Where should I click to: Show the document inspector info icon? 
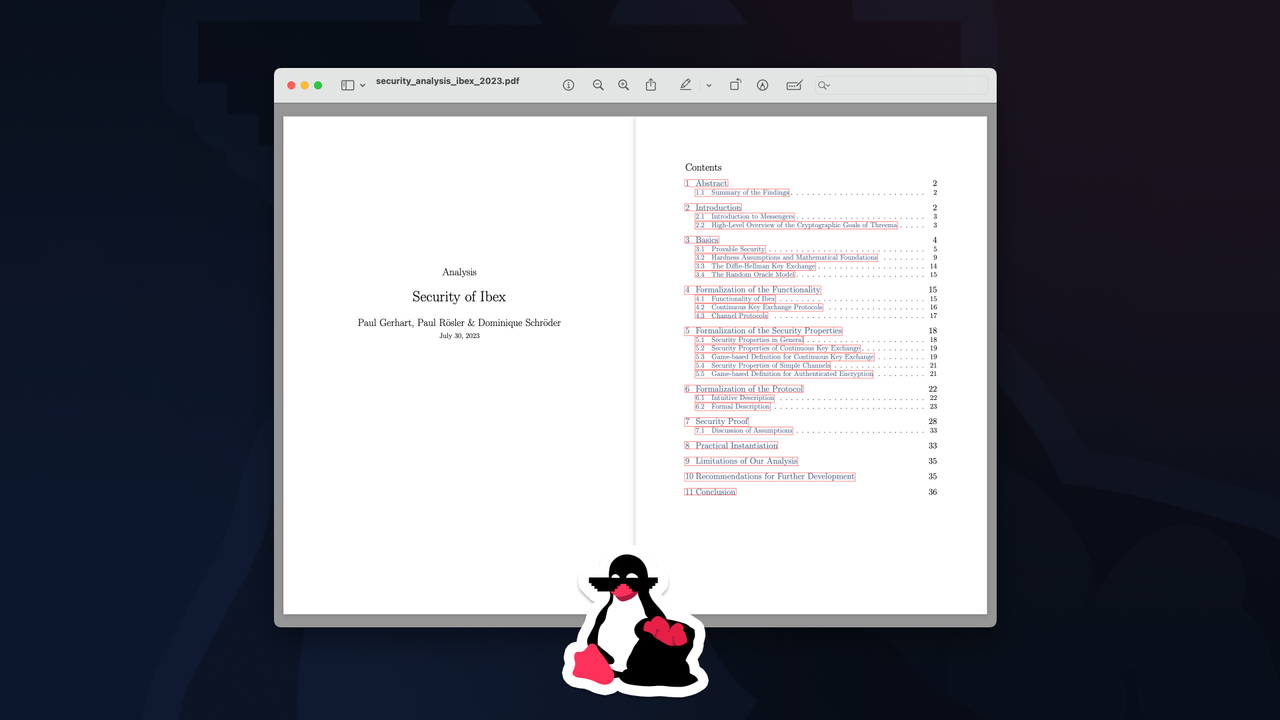(x=569, y=85)
